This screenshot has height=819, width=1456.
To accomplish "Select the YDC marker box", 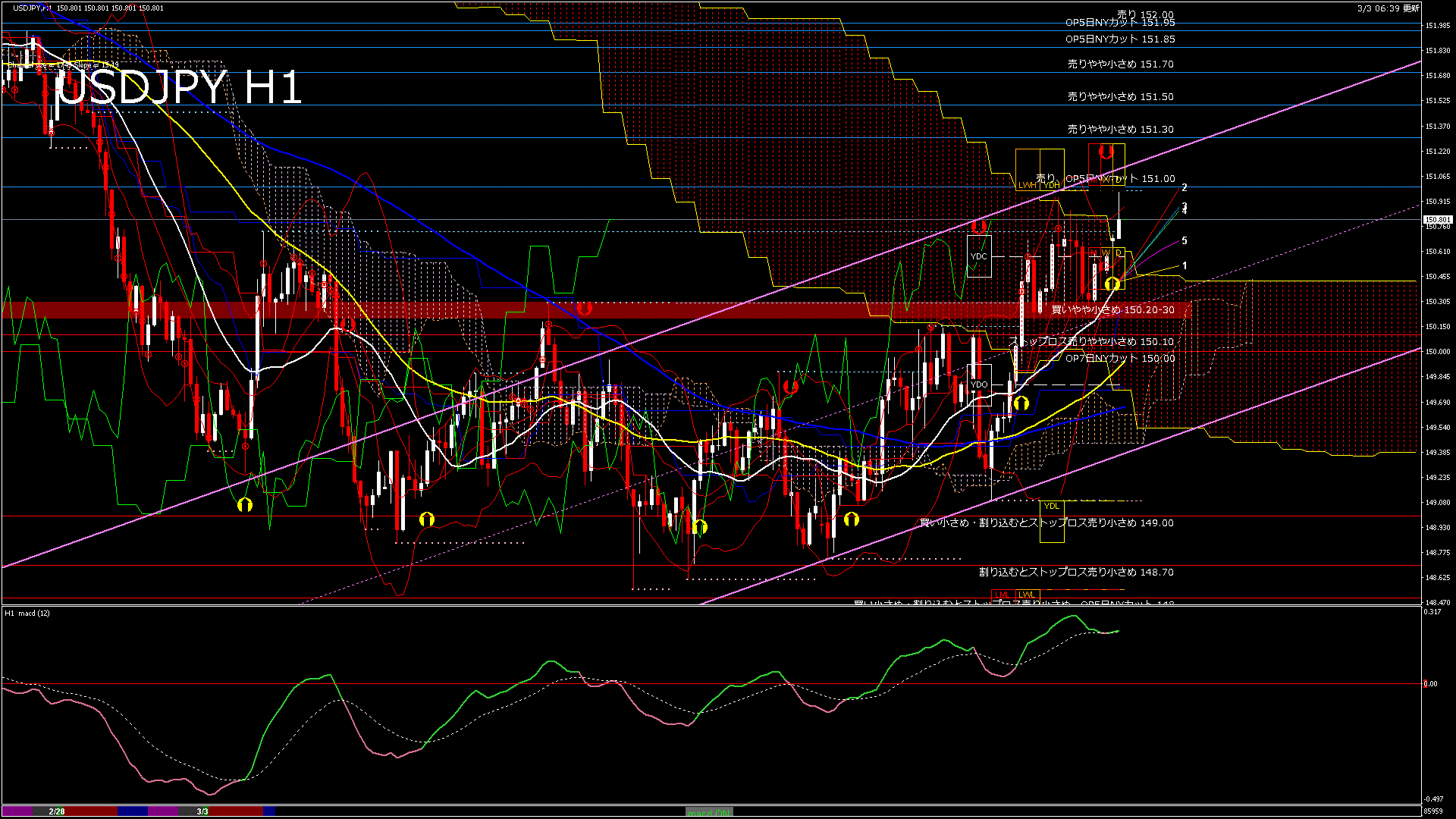I will pyautogui.click(x=979, y=256).
